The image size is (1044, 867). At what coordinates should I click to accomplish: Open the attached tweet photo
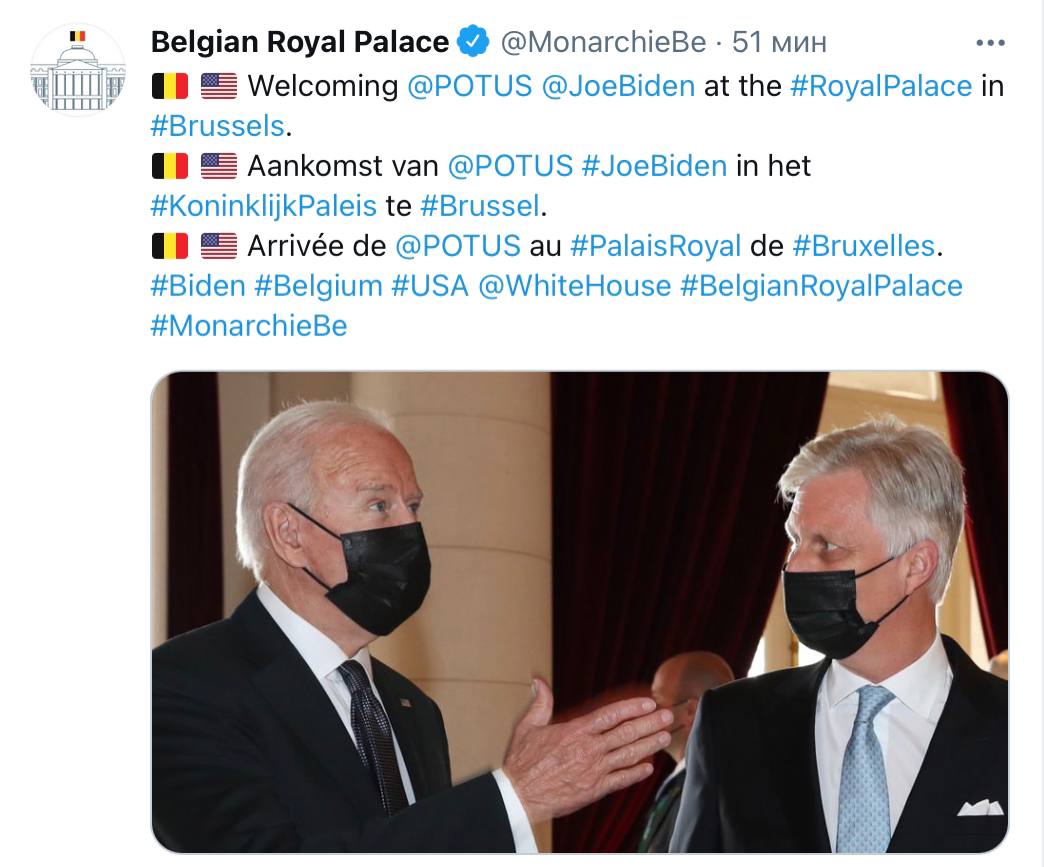(579, 612)
